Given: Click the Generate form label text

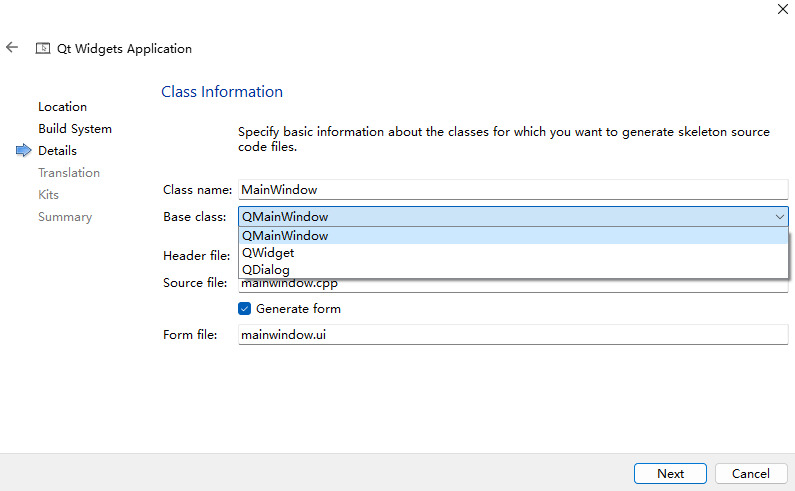Looking at the screenshot, I should pyautogui.click(x=298, y=308).
